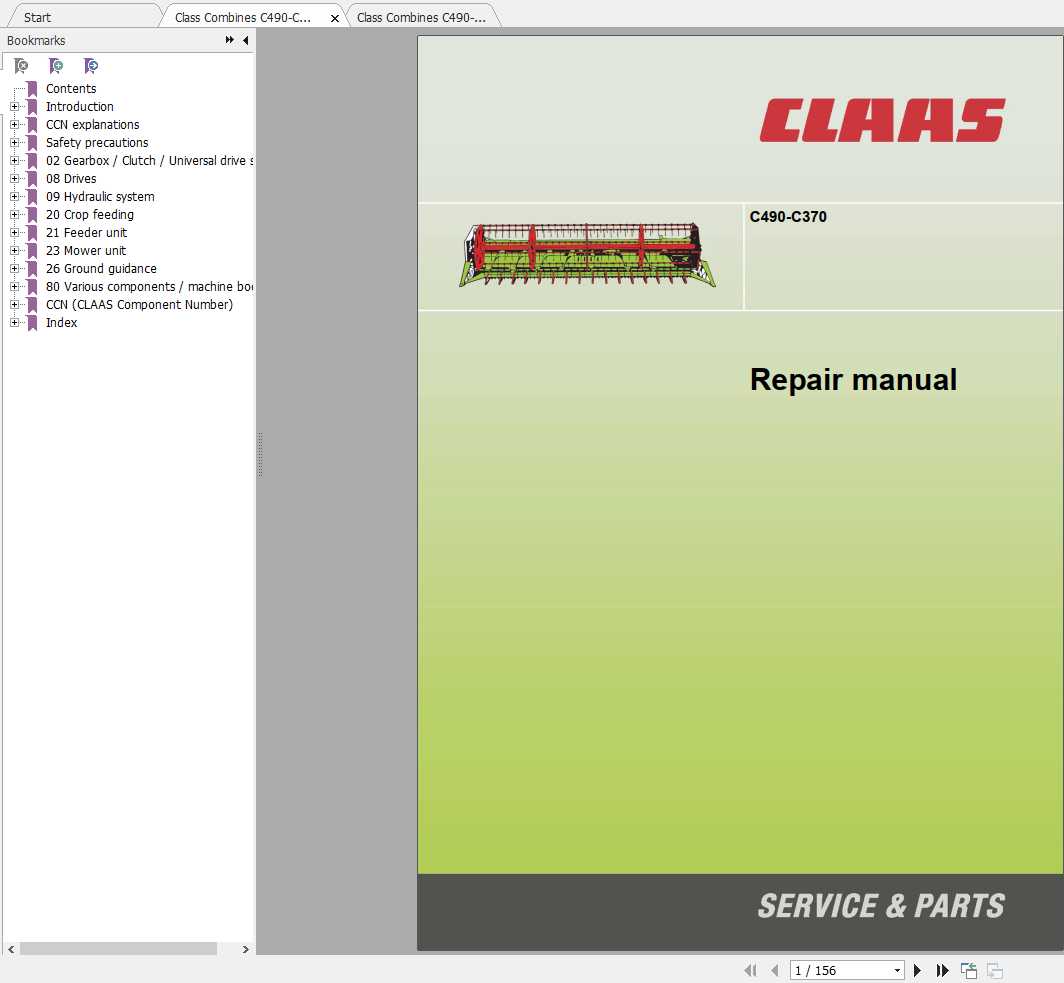Screen dimensions: 1064x983
Task: Expand the CCN explanations bookmark
Action: 14,125
